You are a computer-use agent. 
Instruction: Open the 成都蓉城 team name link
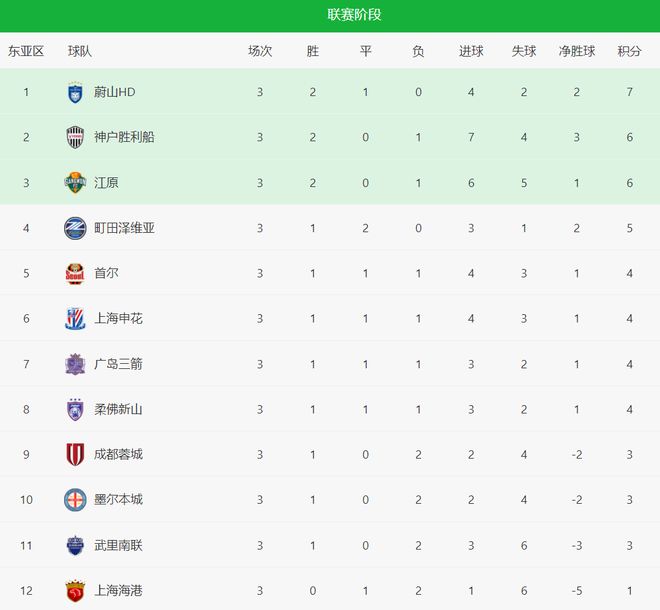pyautogui.click(x=118, y=454)
